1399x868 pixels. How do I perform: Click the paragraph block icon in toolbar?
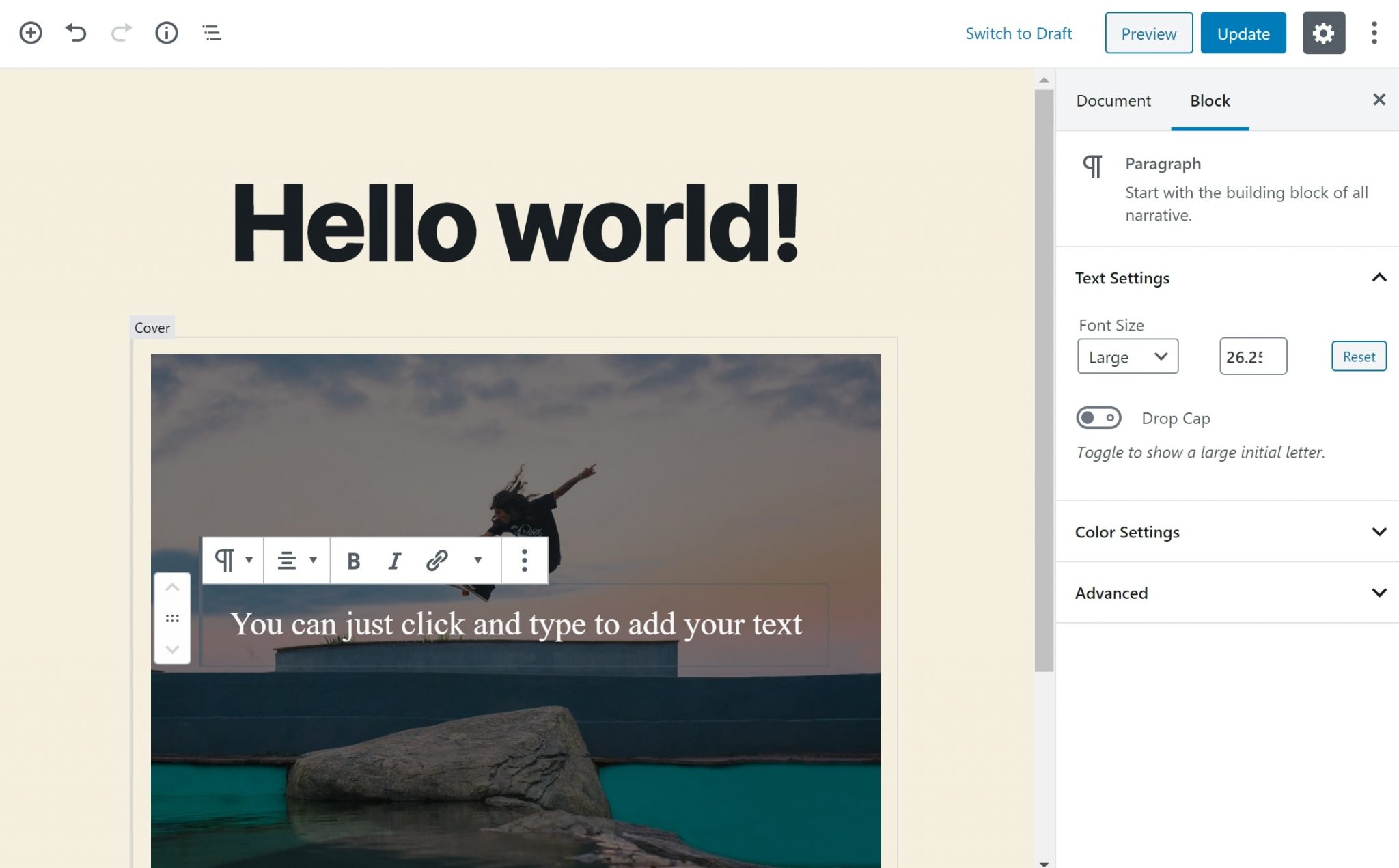tap(224, 560)
